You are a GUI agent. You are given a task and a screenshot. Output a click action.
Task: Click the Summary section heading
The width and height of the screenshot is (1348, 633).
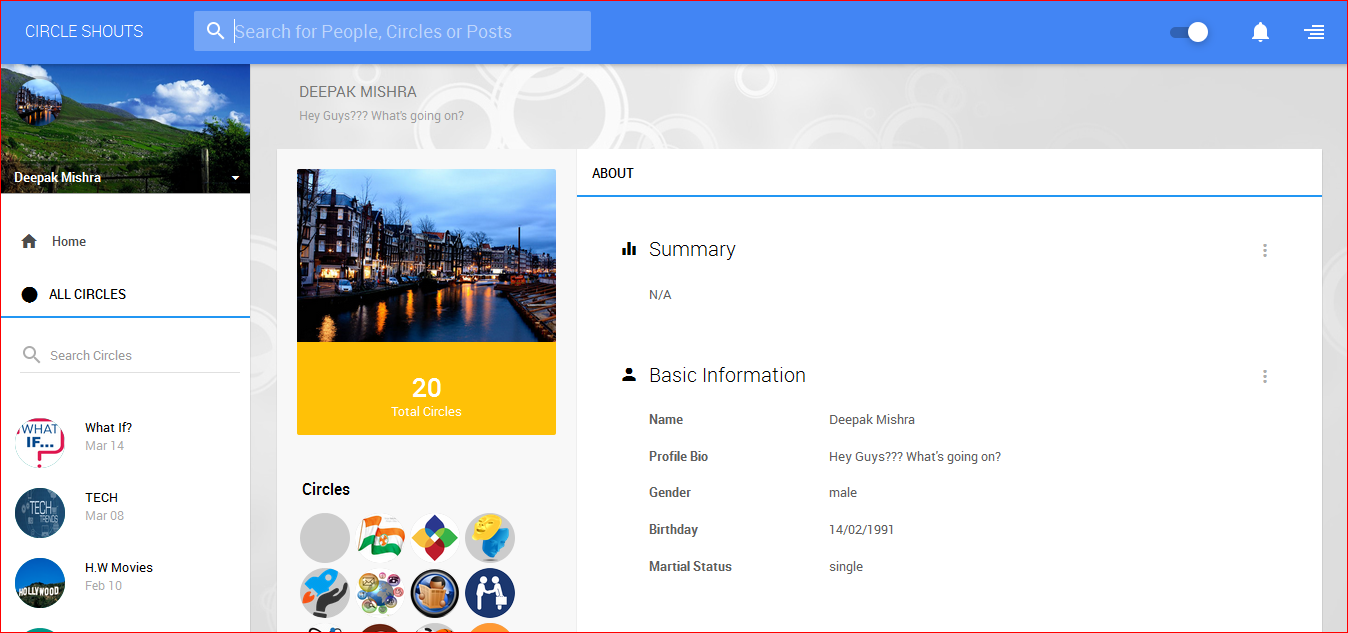[692, 249]
